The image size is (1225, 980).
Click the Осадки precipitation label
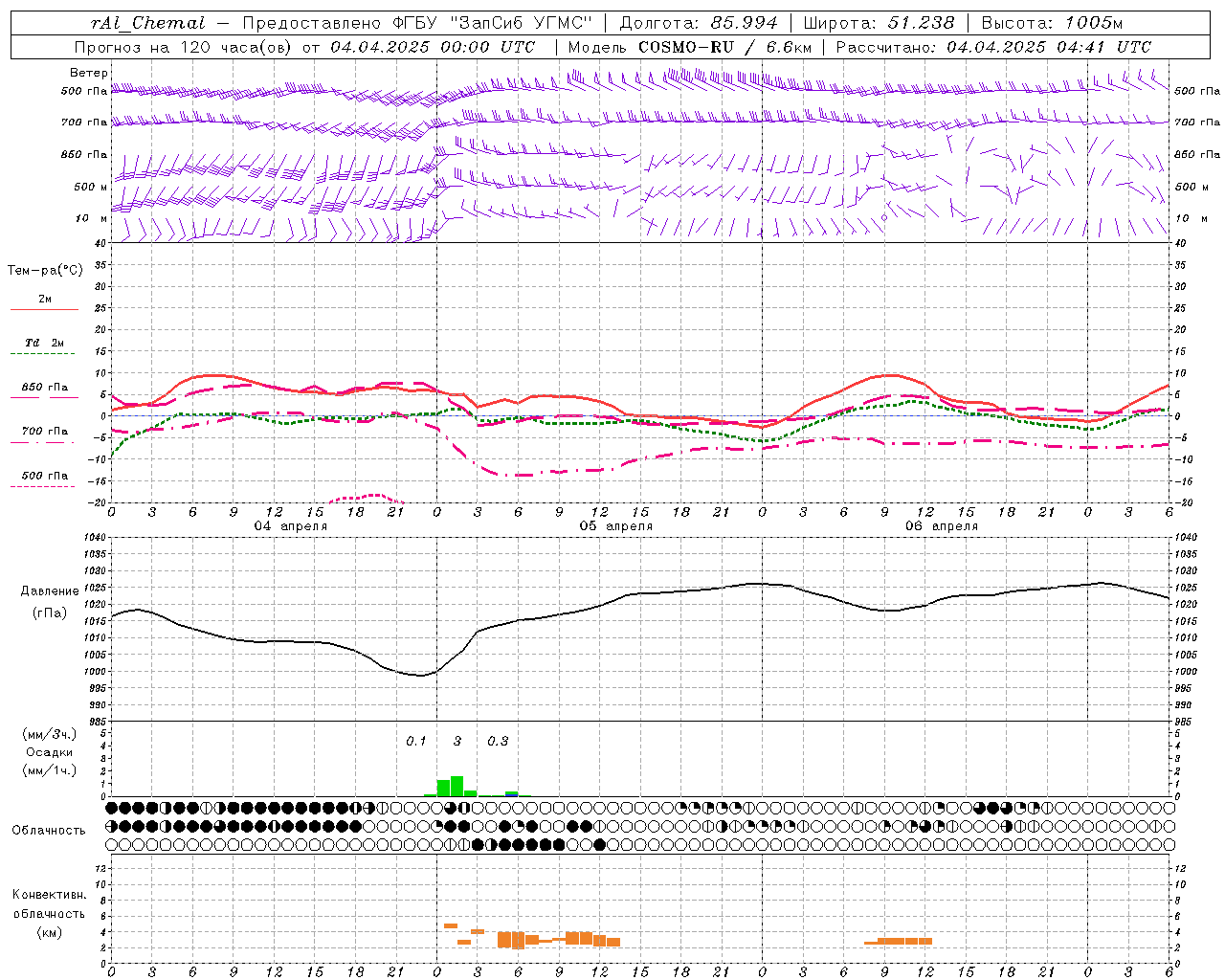pos(50,752)
